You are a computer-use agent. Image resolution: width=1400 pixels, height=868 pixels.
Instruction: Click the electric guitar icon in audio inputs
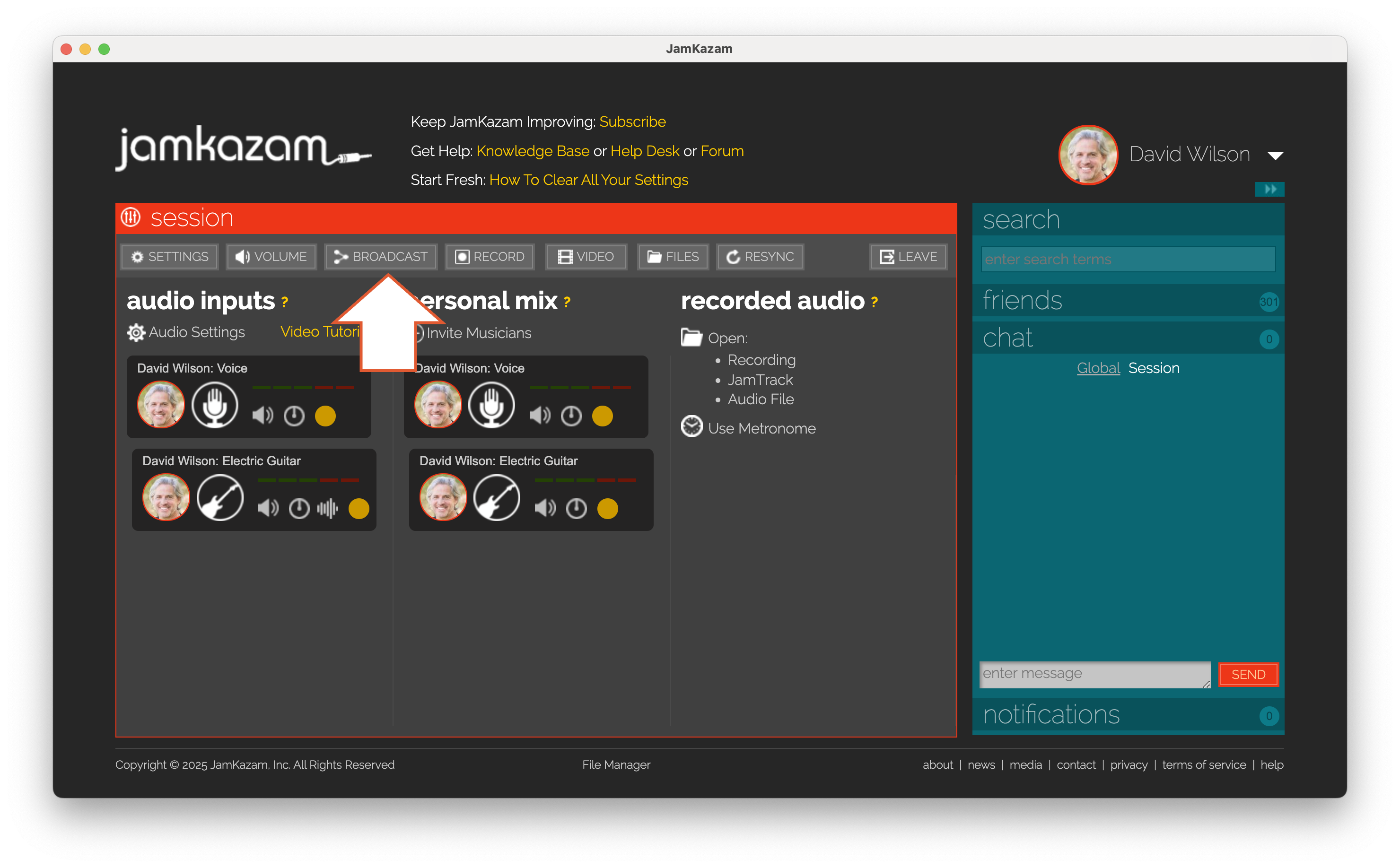click(220, 498)
